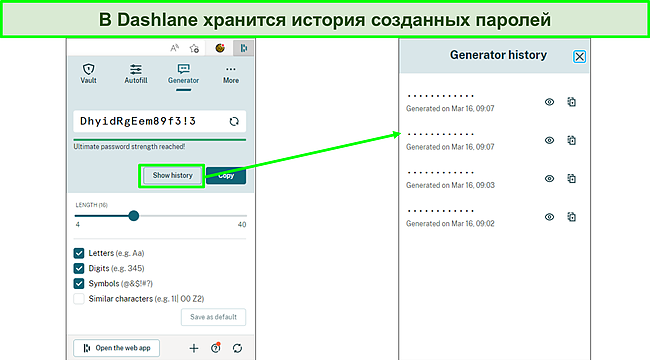Copy the password generated at 09:03
The width and height of the screenshot is (650, 360).
pos(572,178)
